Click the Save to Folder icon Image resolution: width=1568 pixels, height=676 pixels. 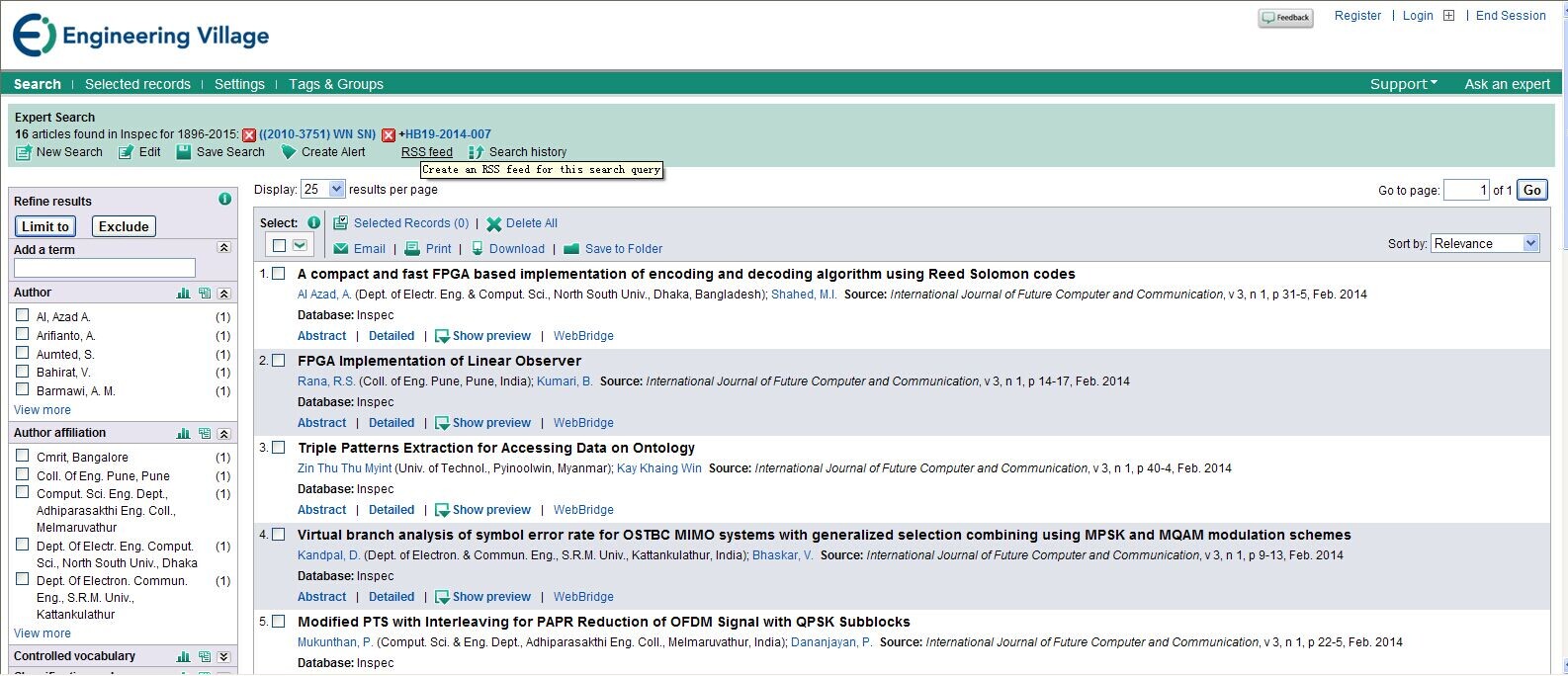571,249
